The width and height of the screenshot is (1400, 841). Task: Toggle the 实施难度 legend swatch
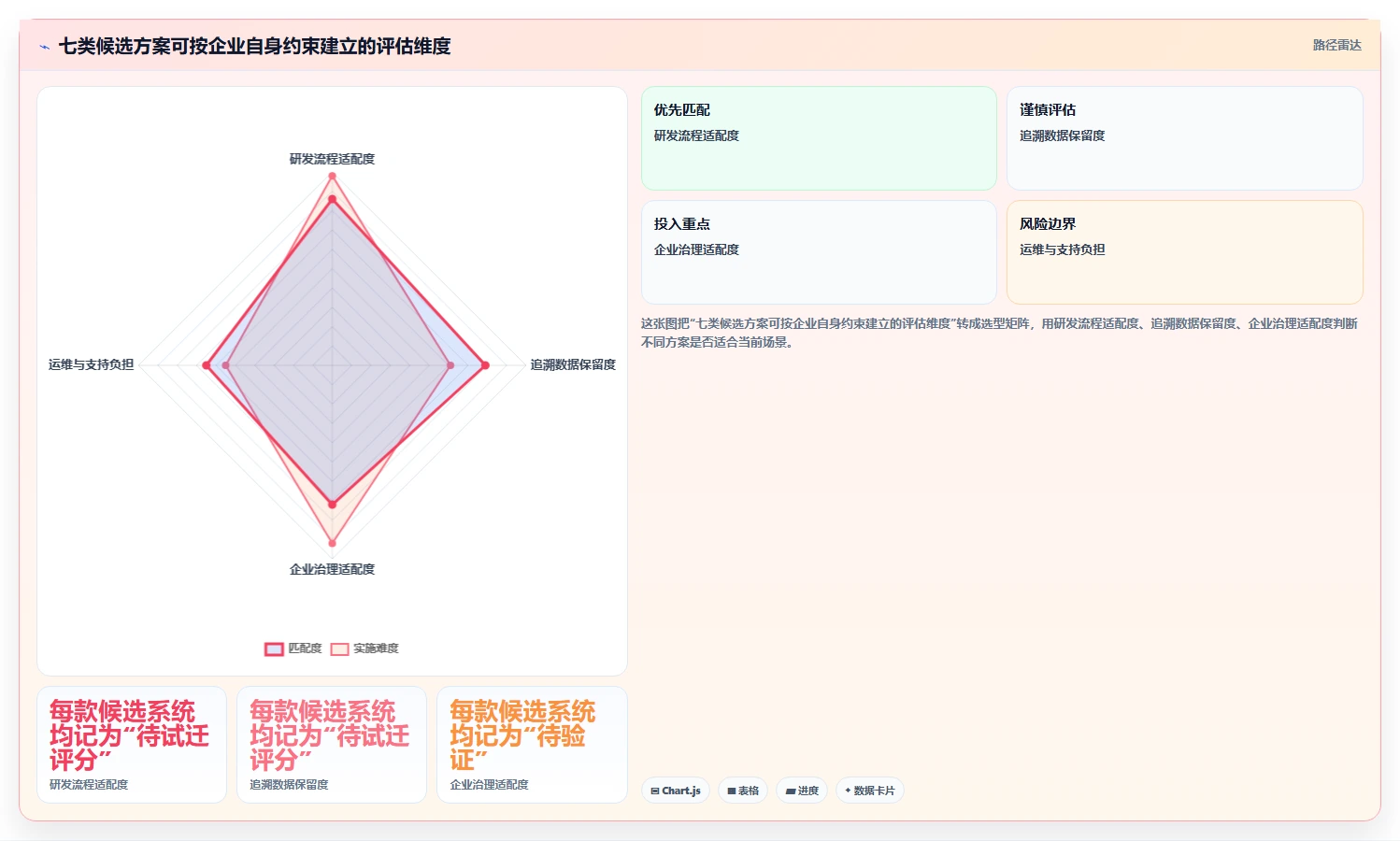pos(339,649)
